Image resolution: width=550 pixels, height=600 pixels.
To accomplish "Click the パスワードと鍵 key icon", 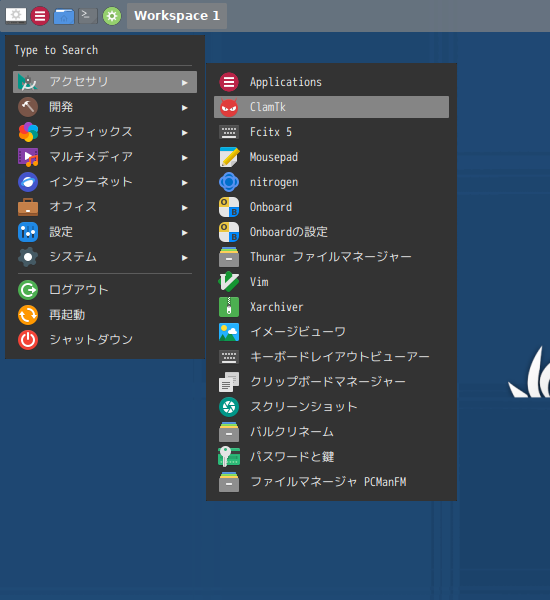I will (229, 457).
